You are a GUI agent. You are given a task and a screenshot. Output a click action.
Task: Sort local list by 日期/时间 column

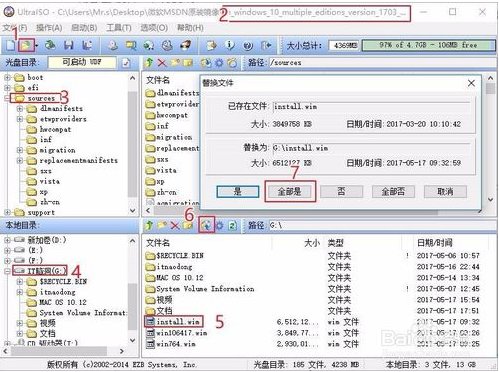[435, 243]
